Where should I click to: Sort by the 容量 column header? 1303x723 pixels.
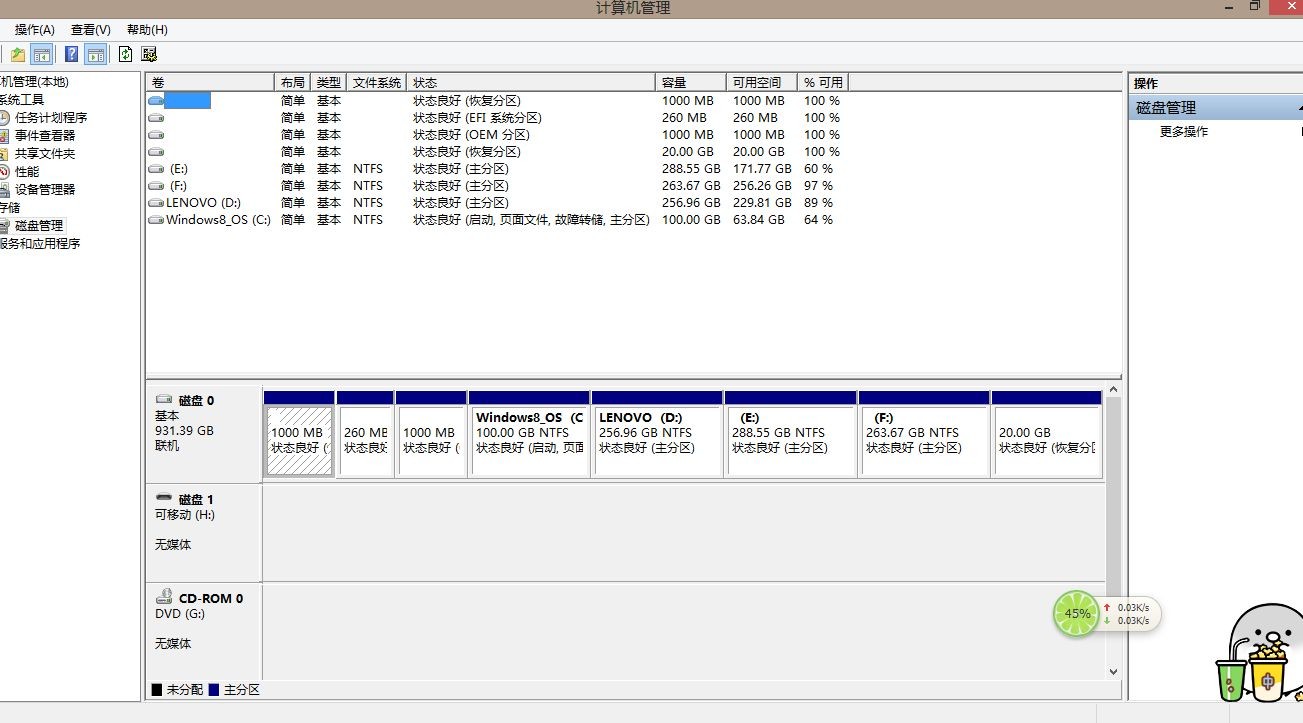691,82
